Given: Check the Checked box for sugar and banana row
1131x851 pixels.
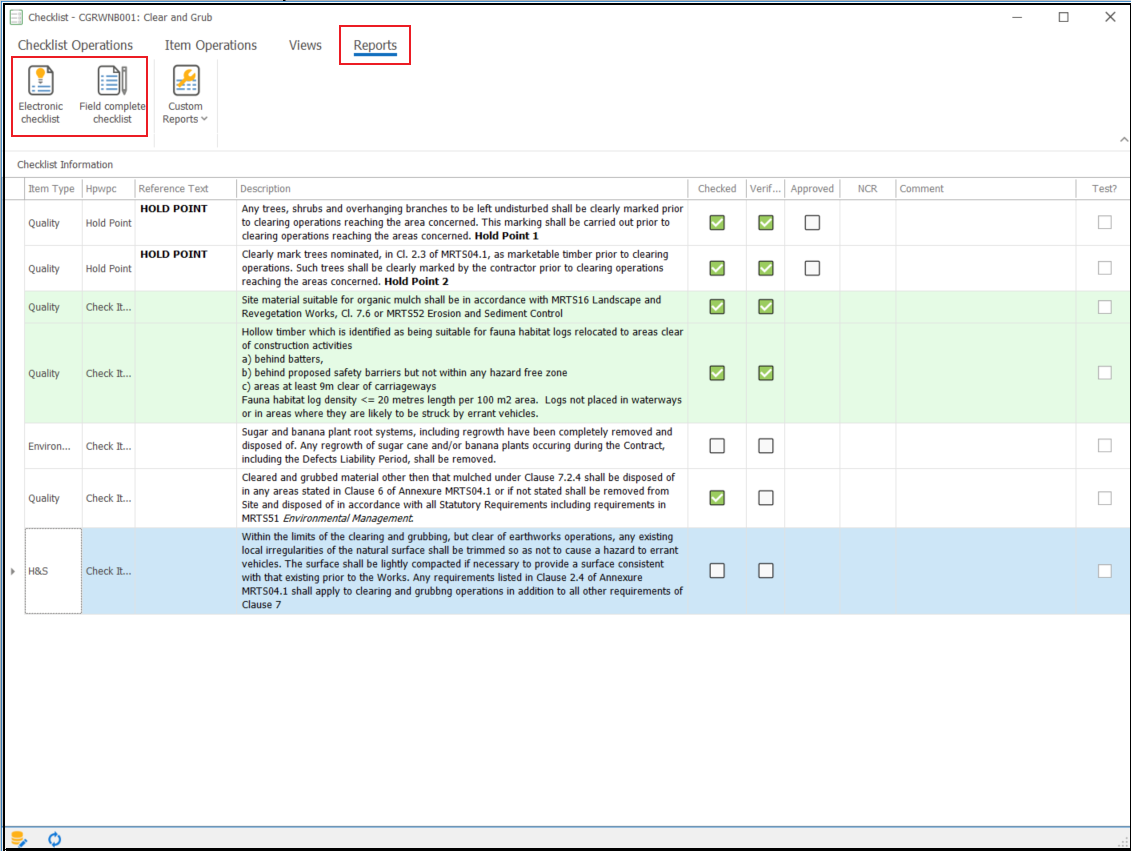Looking at the screenshot, I should pos(717,446).
